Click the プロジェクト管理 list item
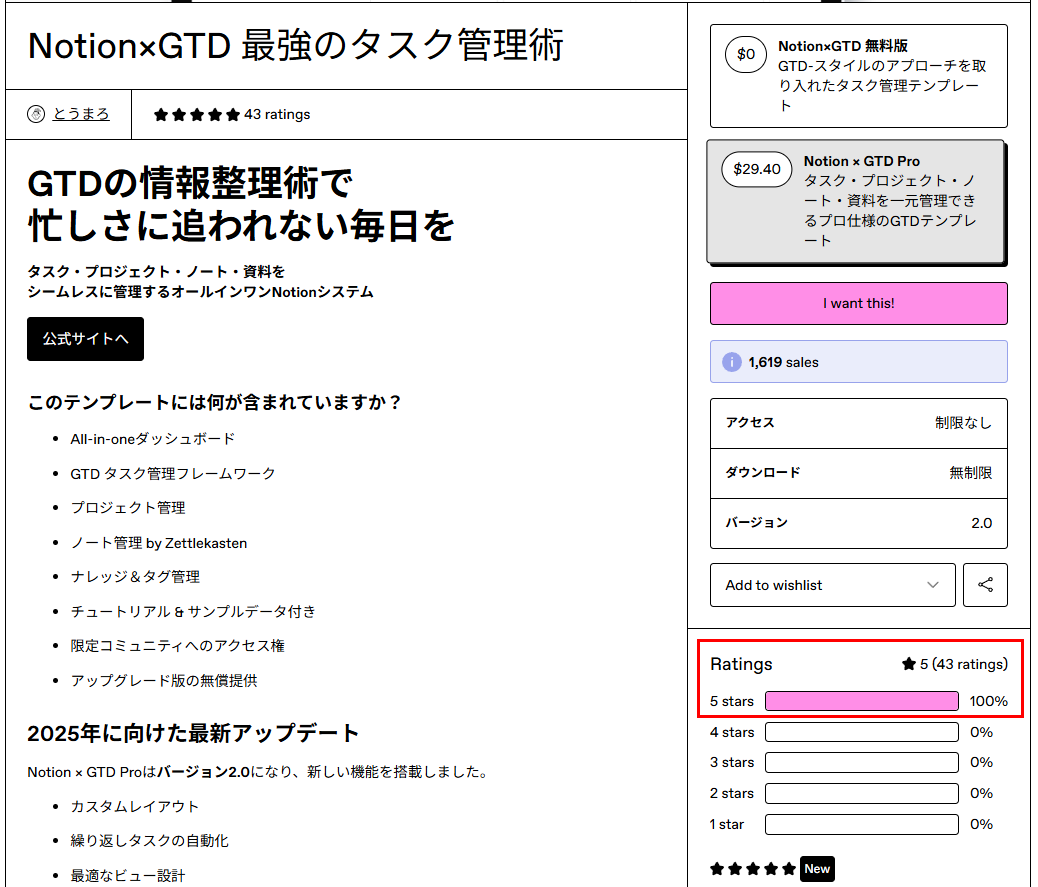The height and width of the screenshot is (887, 1038). click(128, 508)
